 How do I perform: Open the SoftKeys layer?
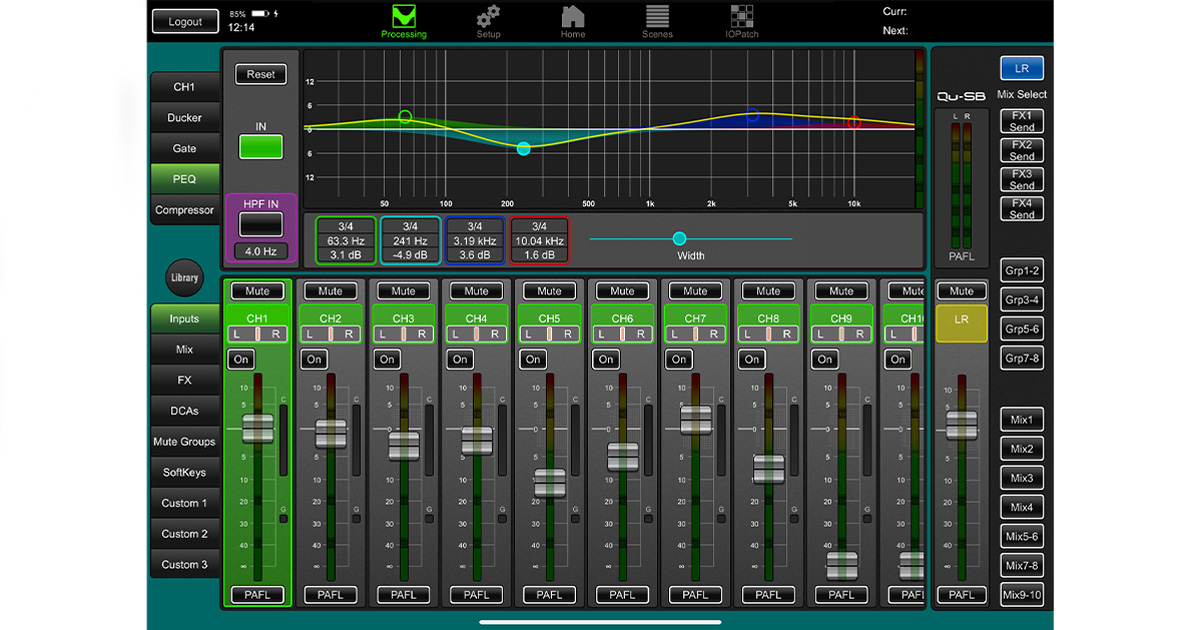(184, 473)
